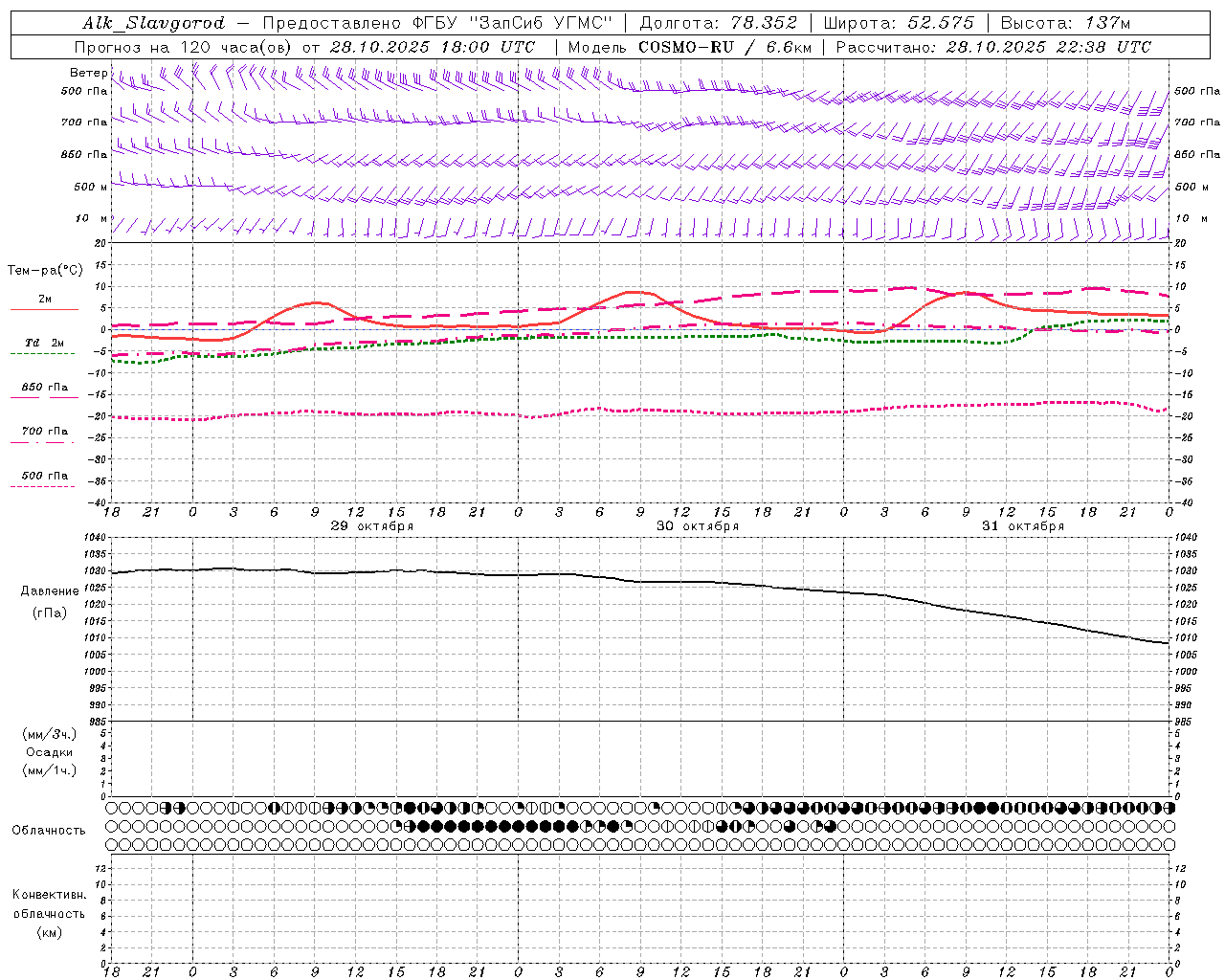Click the 500 гПа entry in temperature legend

tap(45, 475)
